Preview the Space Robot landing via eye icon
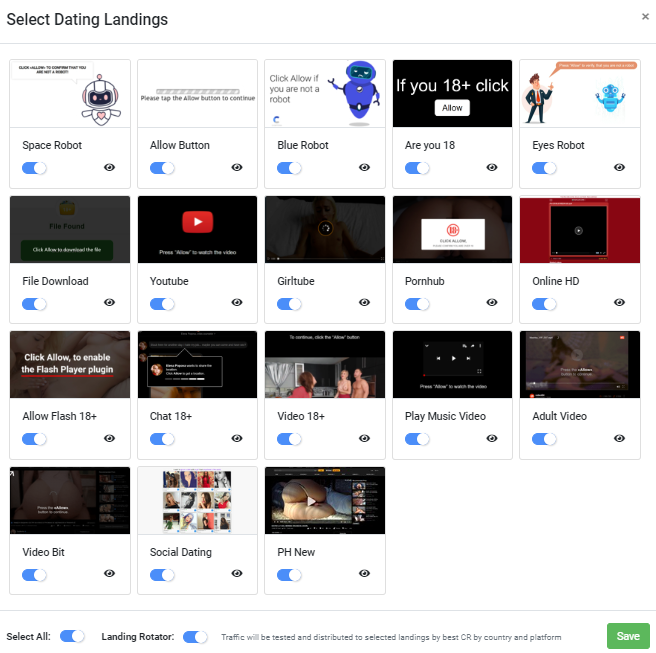The image size is (656, 653). point(109,168)
